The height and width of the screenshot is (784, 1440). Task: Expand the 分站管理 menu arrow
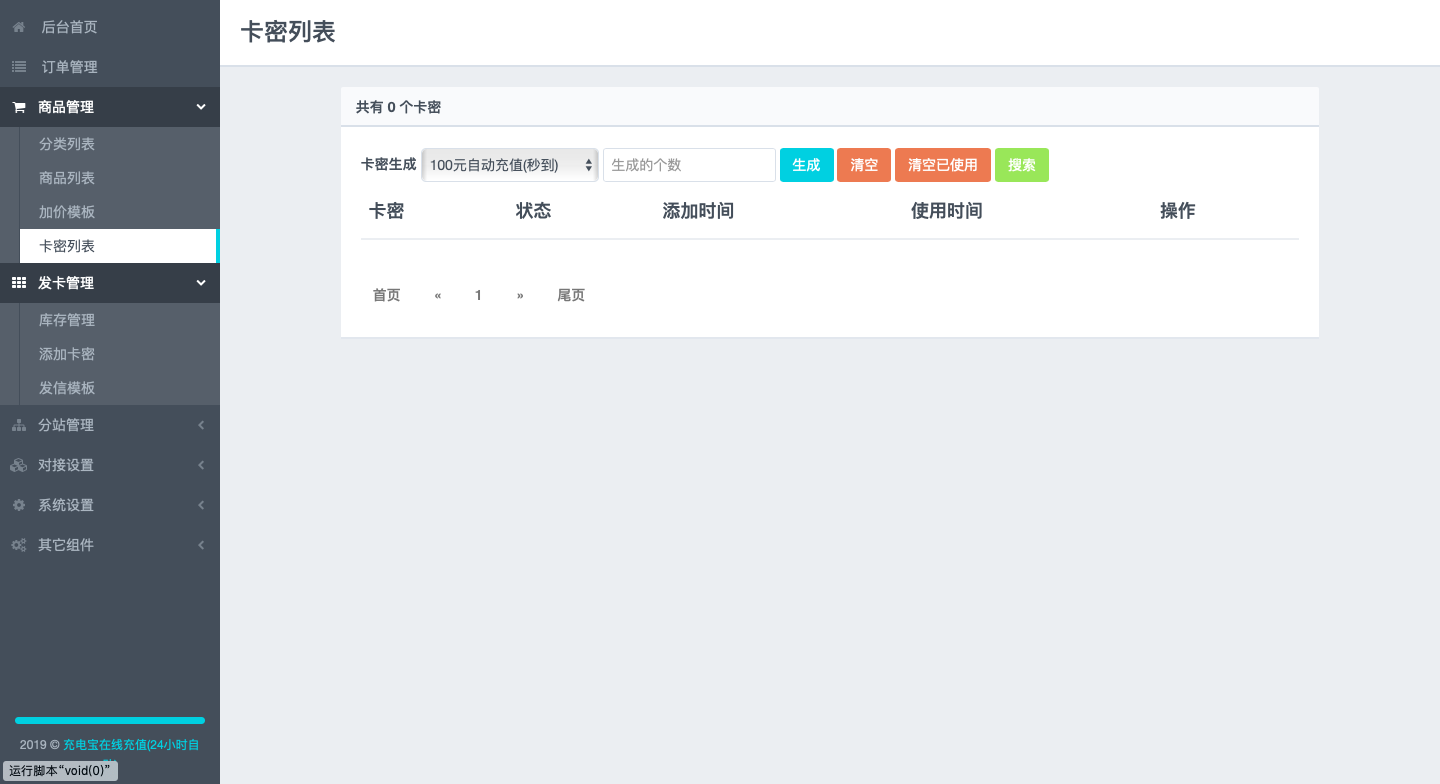click(x=201, y=425)
